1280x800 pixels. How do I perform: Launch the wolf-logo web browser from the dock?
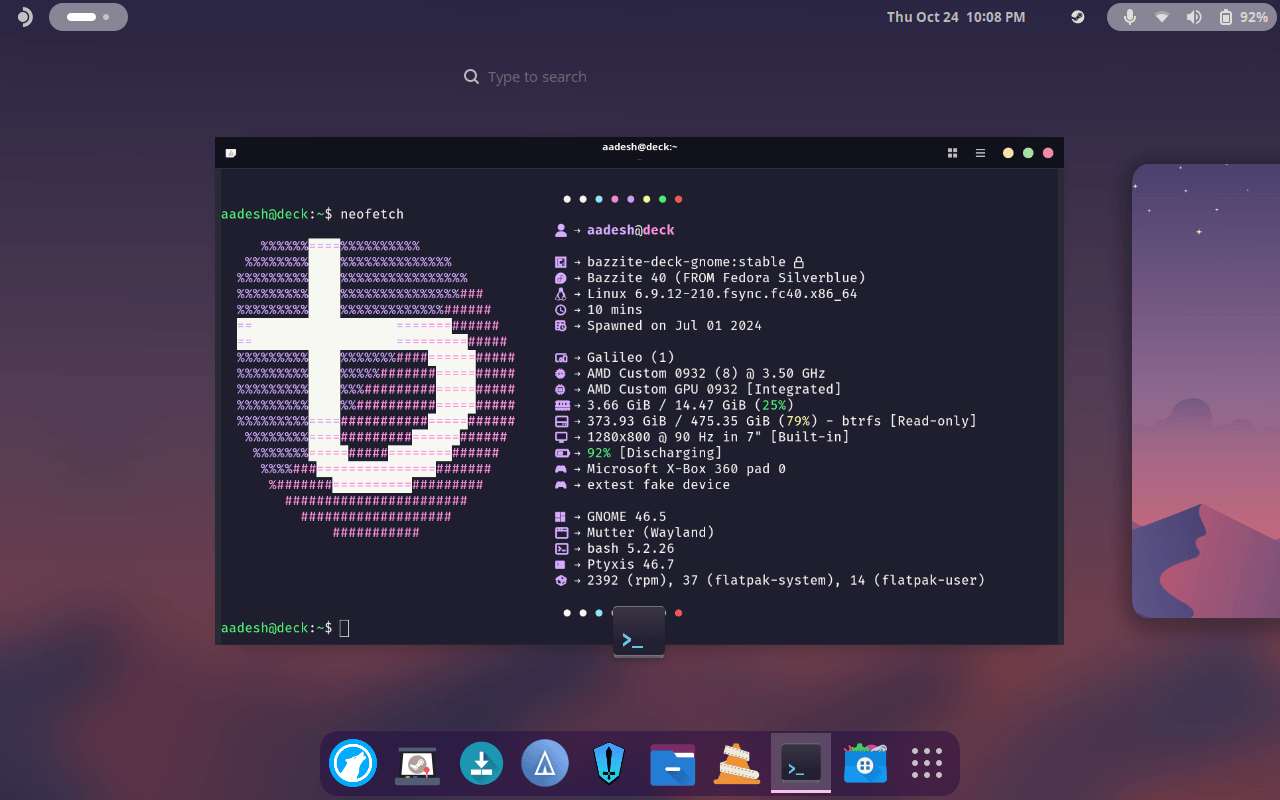click(x=353, y=763)
